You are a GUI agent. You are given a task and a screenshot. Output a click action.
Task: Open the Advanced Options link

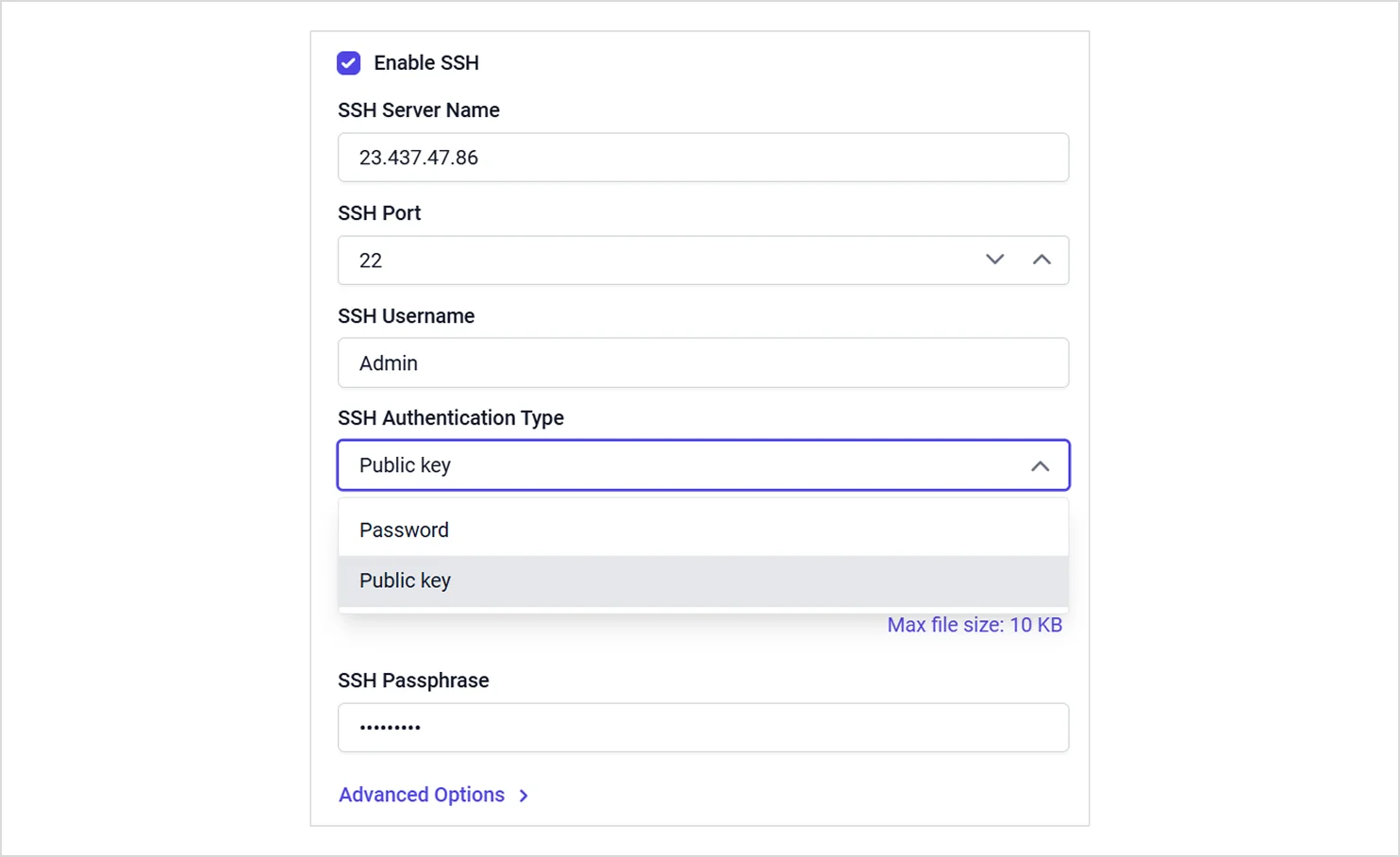pyautogui.click(x=422, y=795)
